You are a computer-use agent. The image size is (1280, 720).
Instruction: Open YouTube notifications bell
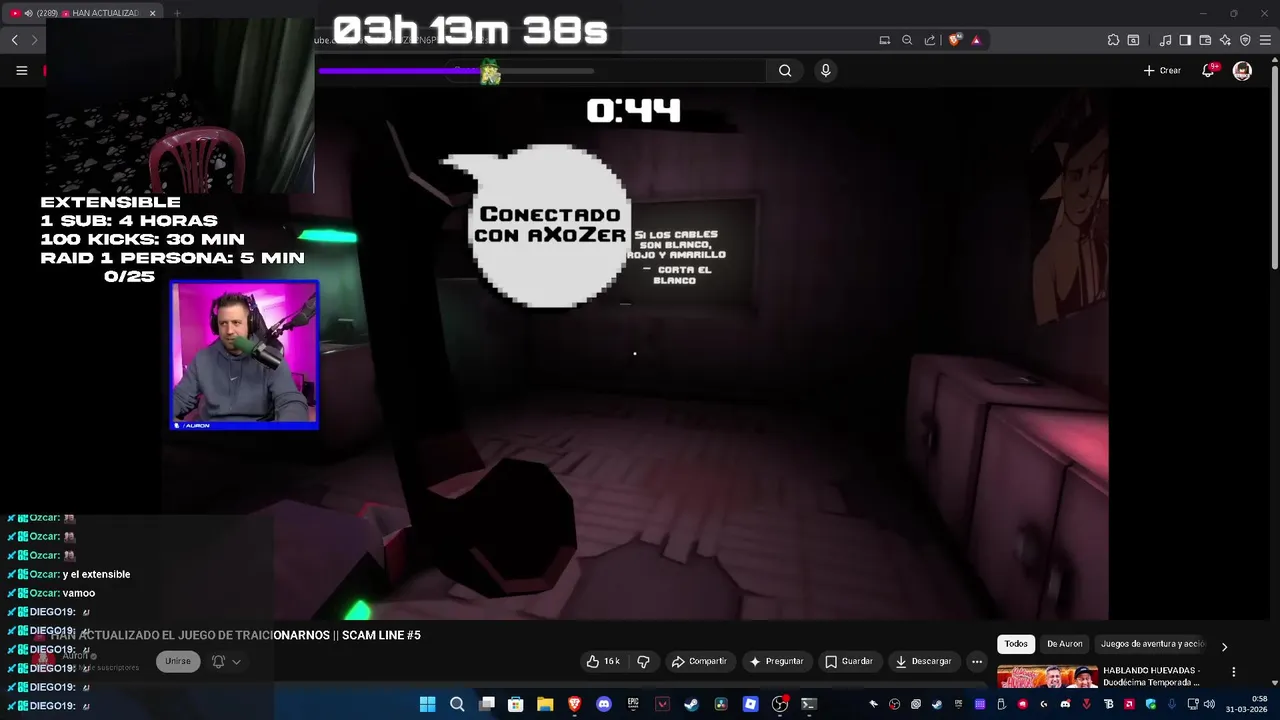(x=1208, y=70)
